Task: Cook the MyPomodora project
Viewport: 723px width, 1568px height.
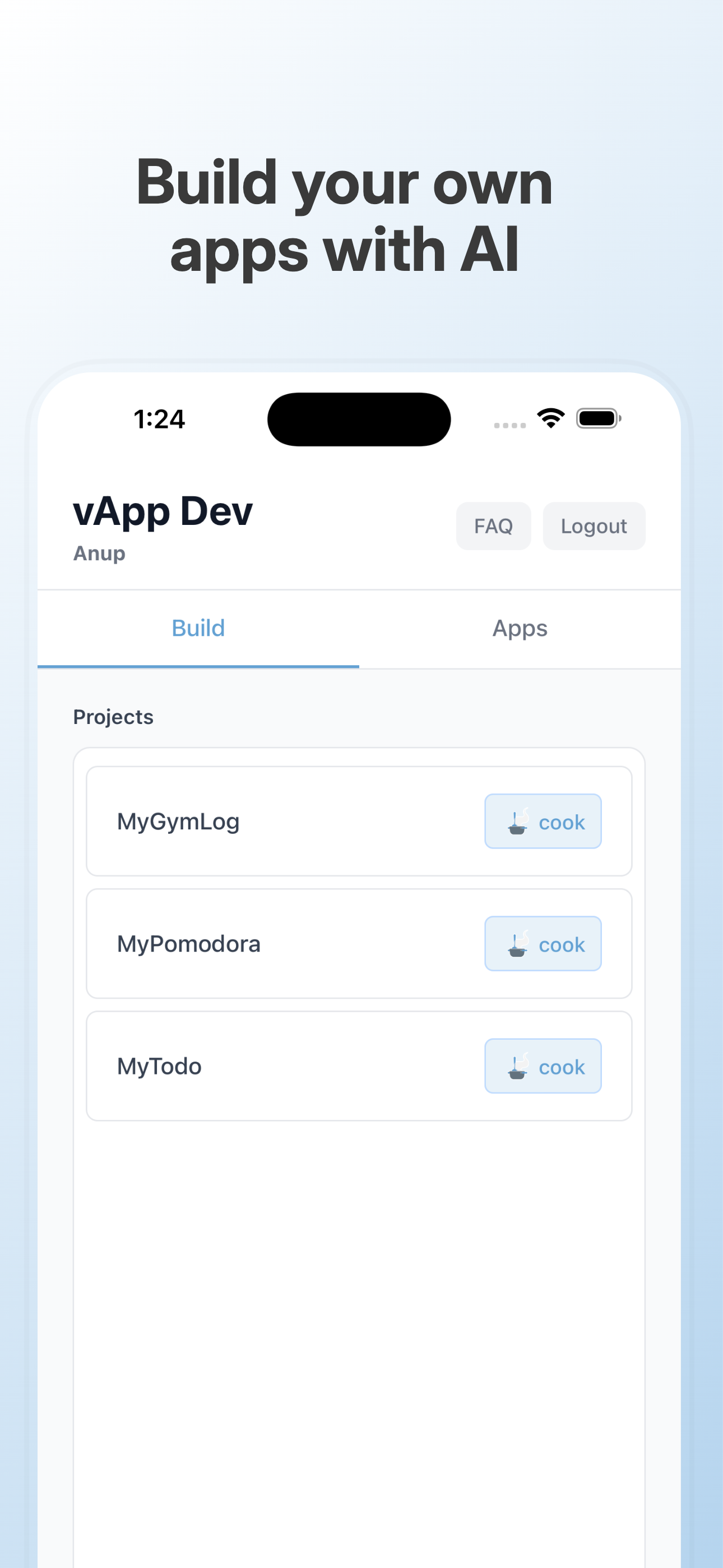Action: point(543,943)
